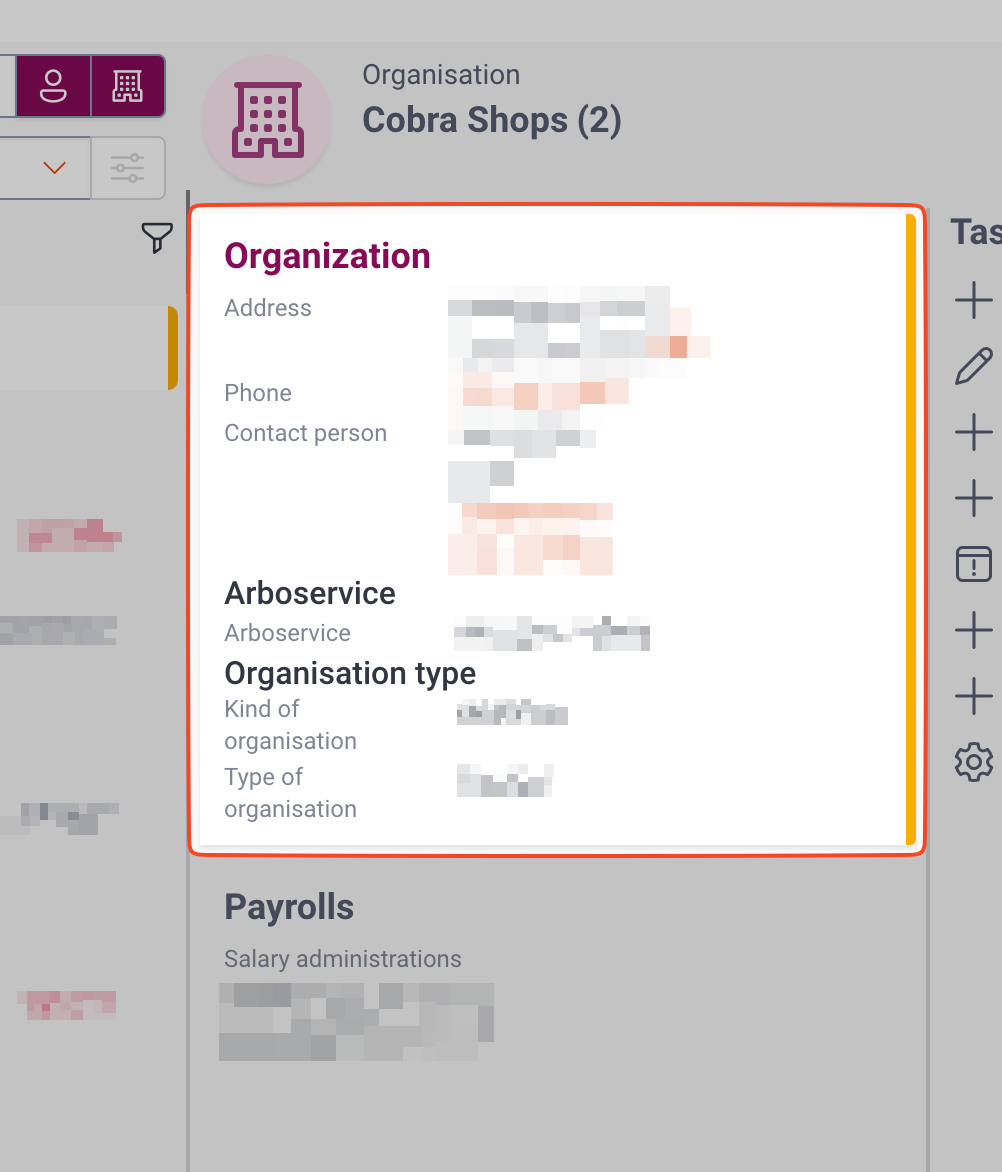Click the Salary administrations label
Screen dimensions: 1002x1172
(x=343, y=959)
